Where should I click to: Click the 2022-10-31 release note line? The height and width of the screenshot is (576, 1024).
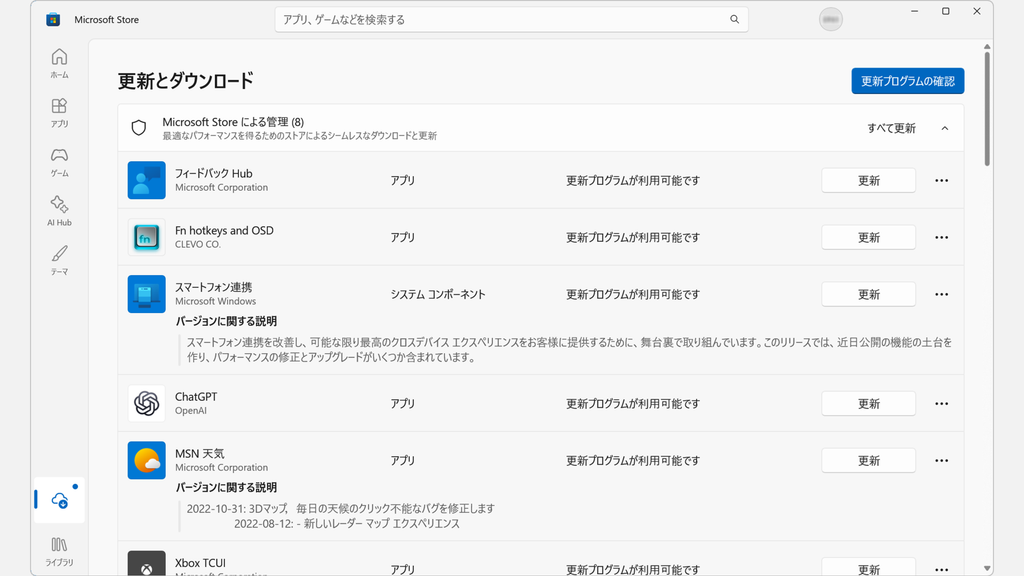[x=341, y=508]
